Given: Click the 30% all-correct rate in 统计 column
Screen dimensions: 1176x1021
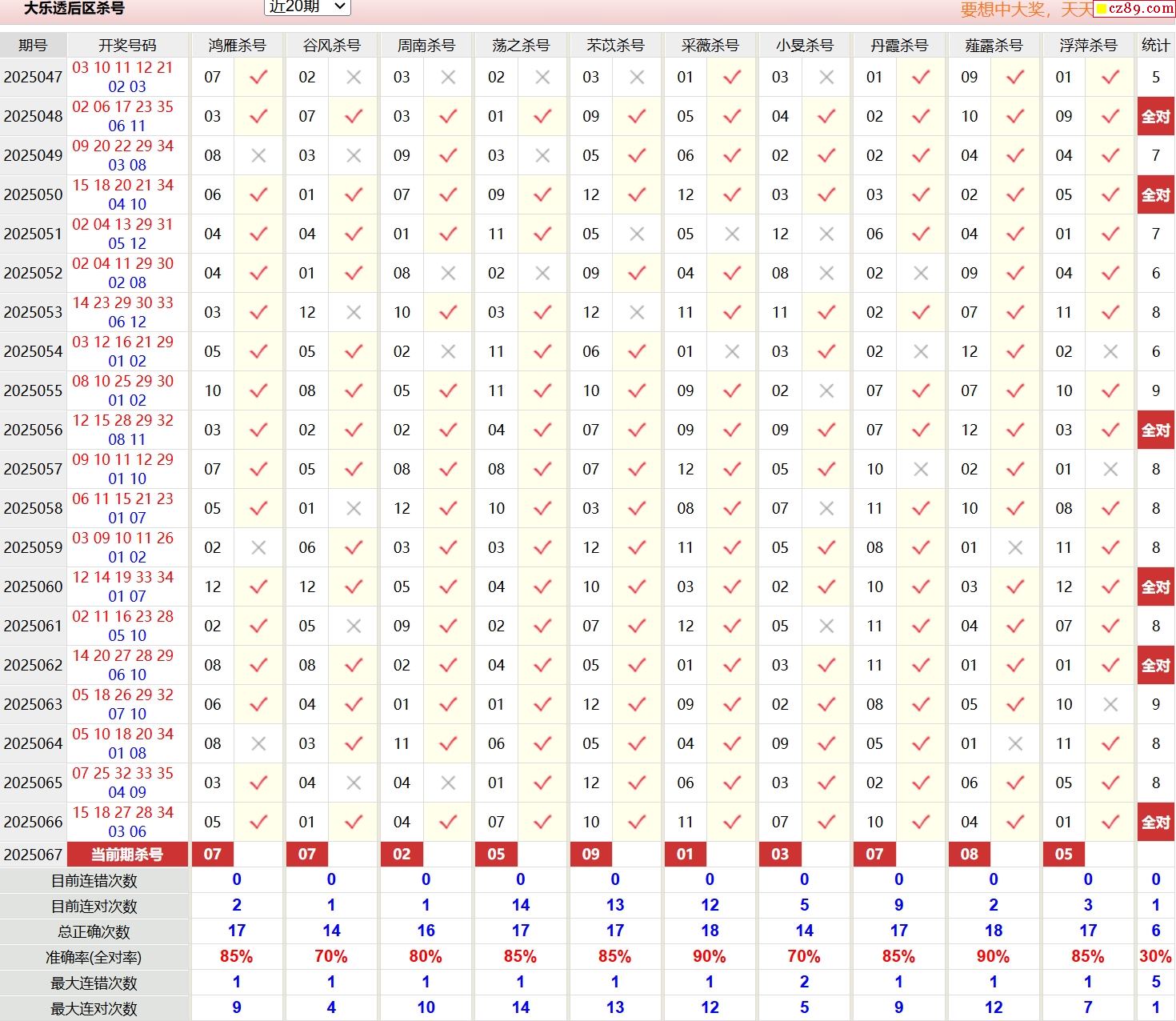Looking at the screenshot, I should coord(1155,957).
